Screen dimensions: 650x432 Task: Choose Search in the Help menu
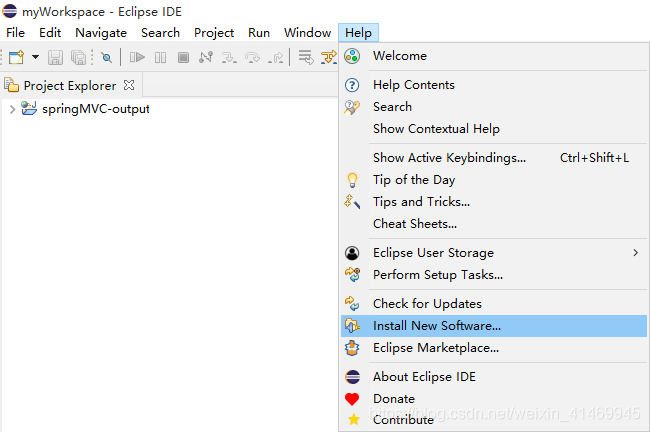click(494, 107)
